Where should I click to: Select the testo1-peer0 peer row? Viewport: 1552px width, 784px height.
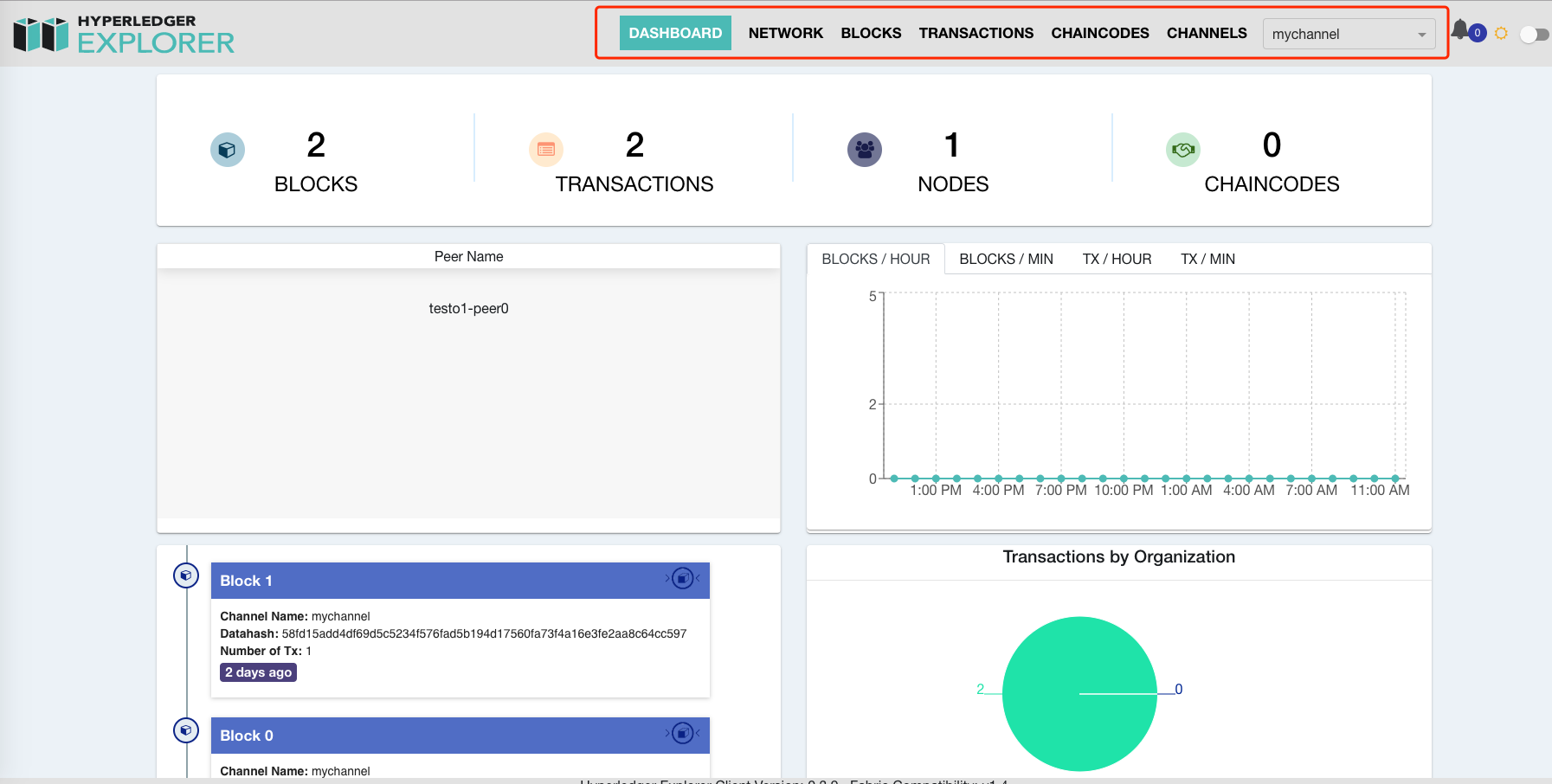468,308
